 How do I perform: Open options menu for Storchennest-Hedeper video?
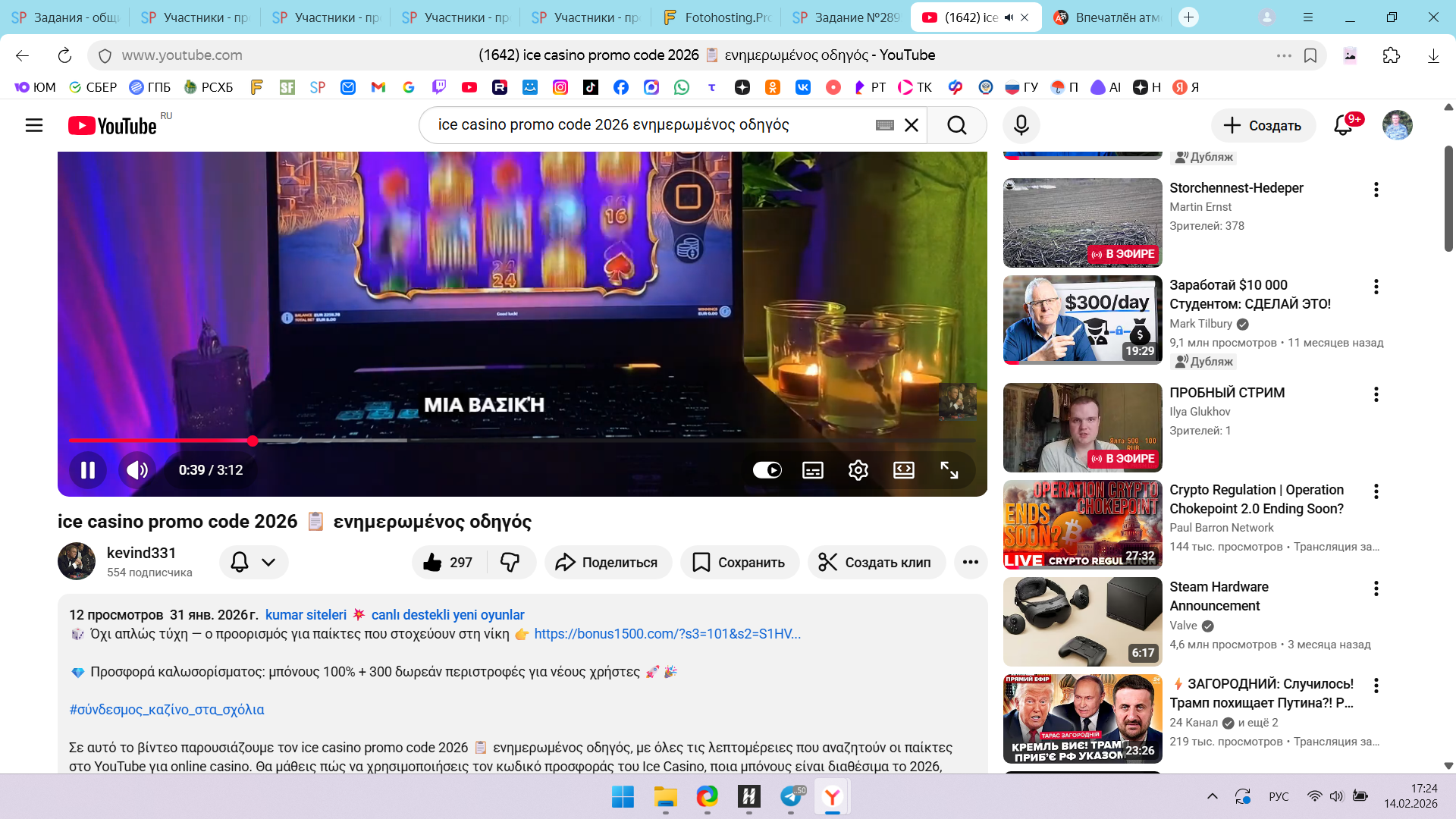coord(1376,190)
